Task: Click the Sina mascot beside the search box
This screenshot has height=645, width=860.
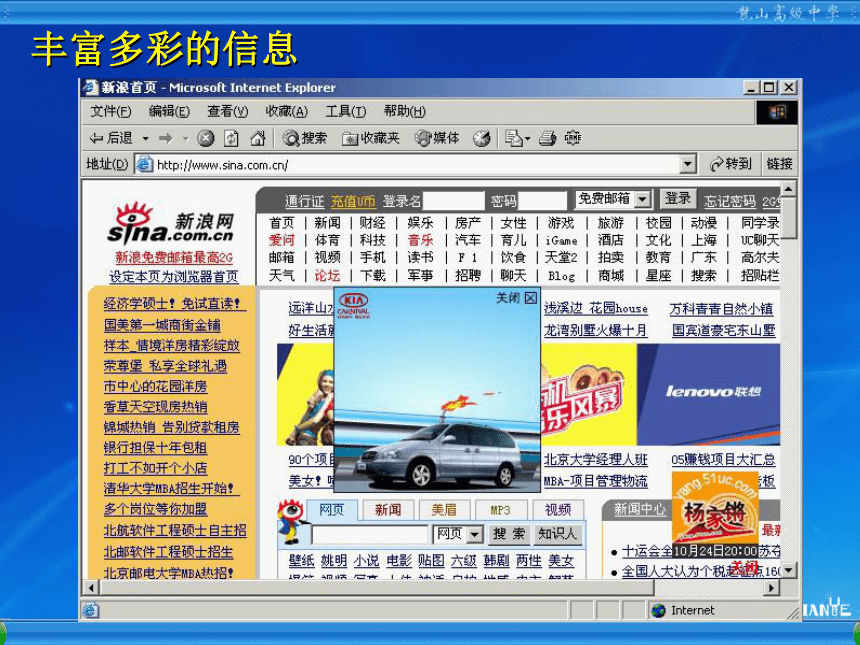Action: click(x=291, y=520)
